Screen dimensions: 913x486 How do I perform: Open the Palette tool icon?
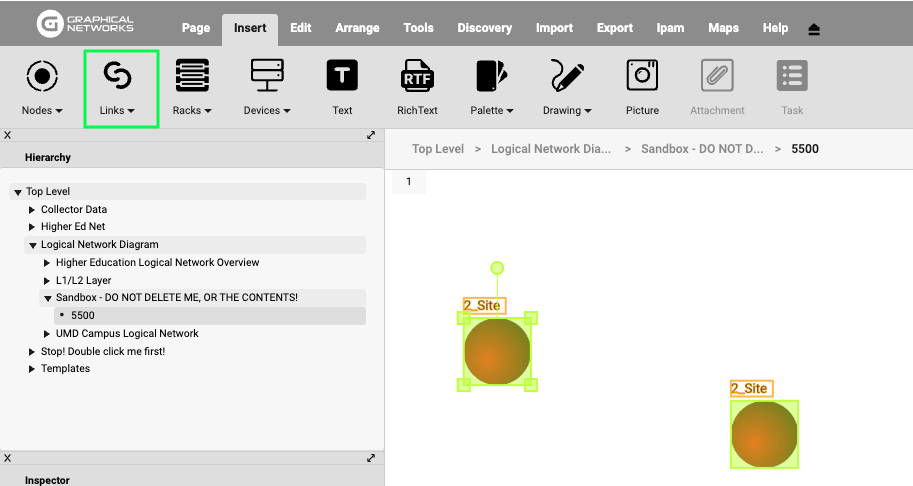pyautogui.click(x=491, y=76)
